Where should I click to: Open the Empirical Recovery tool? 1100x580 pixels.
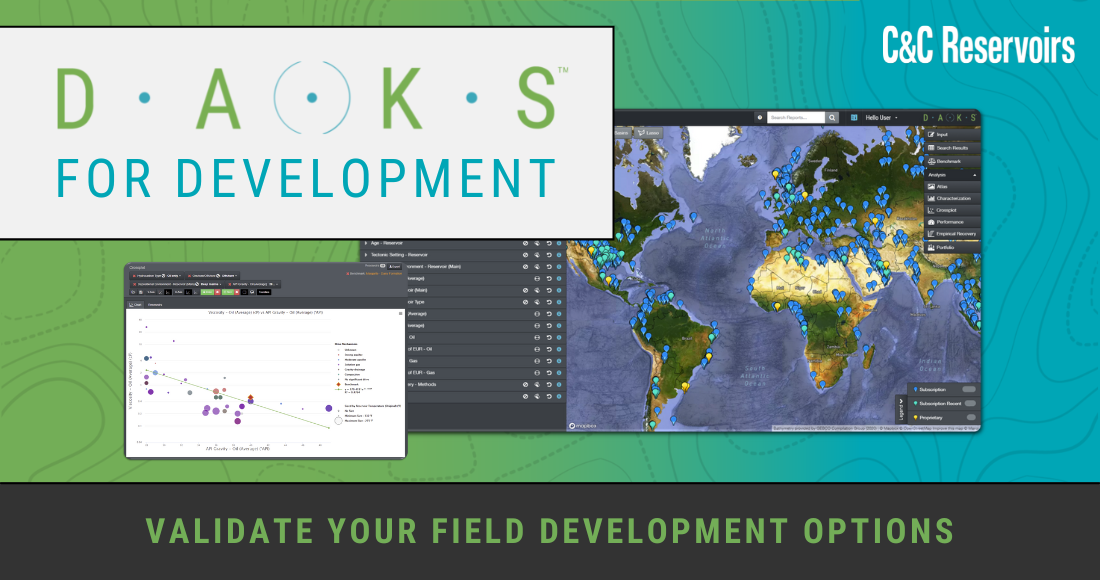(950, 233)
